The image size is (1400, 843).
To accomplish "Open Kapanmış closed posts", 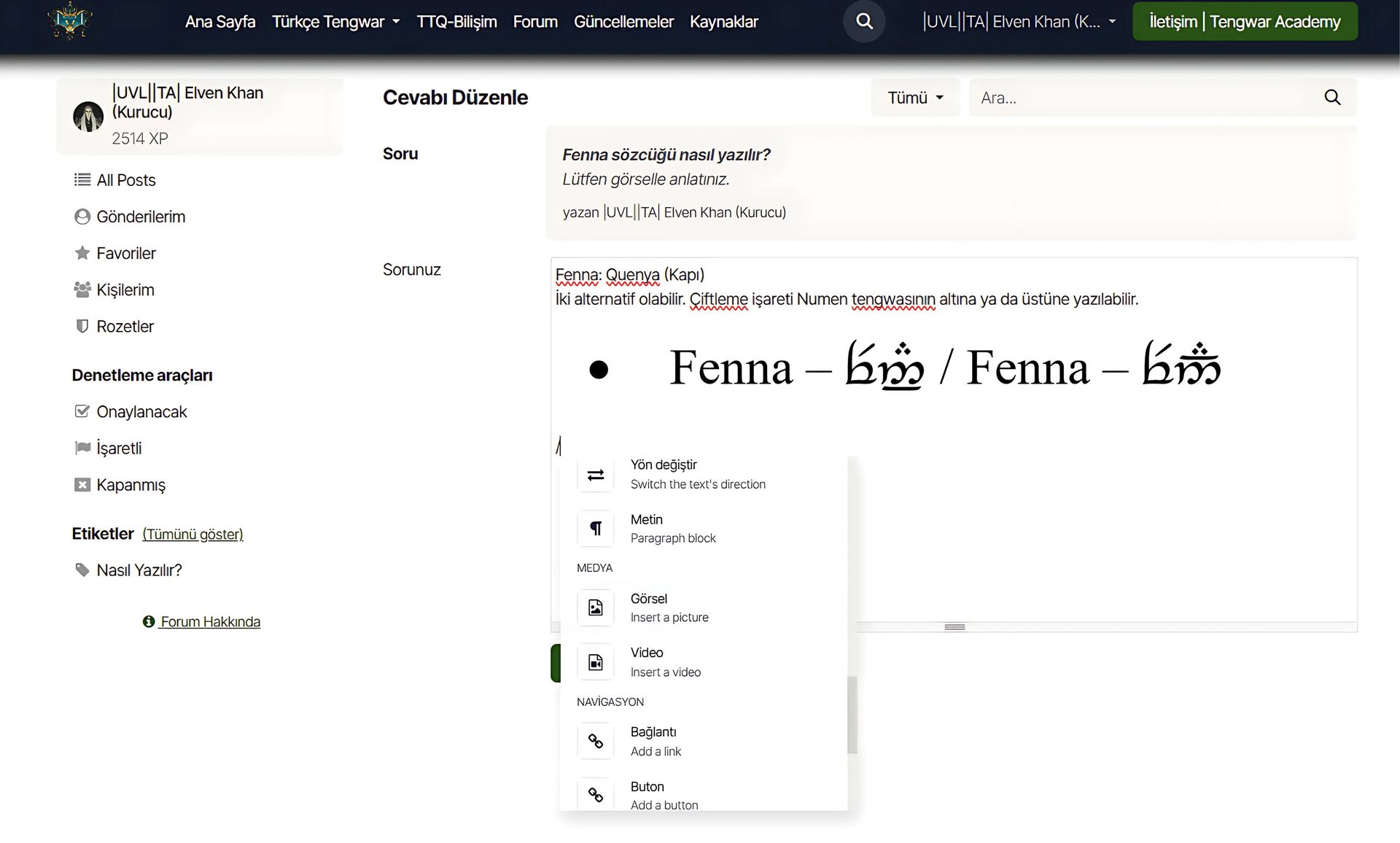I will tap(131, 485).
